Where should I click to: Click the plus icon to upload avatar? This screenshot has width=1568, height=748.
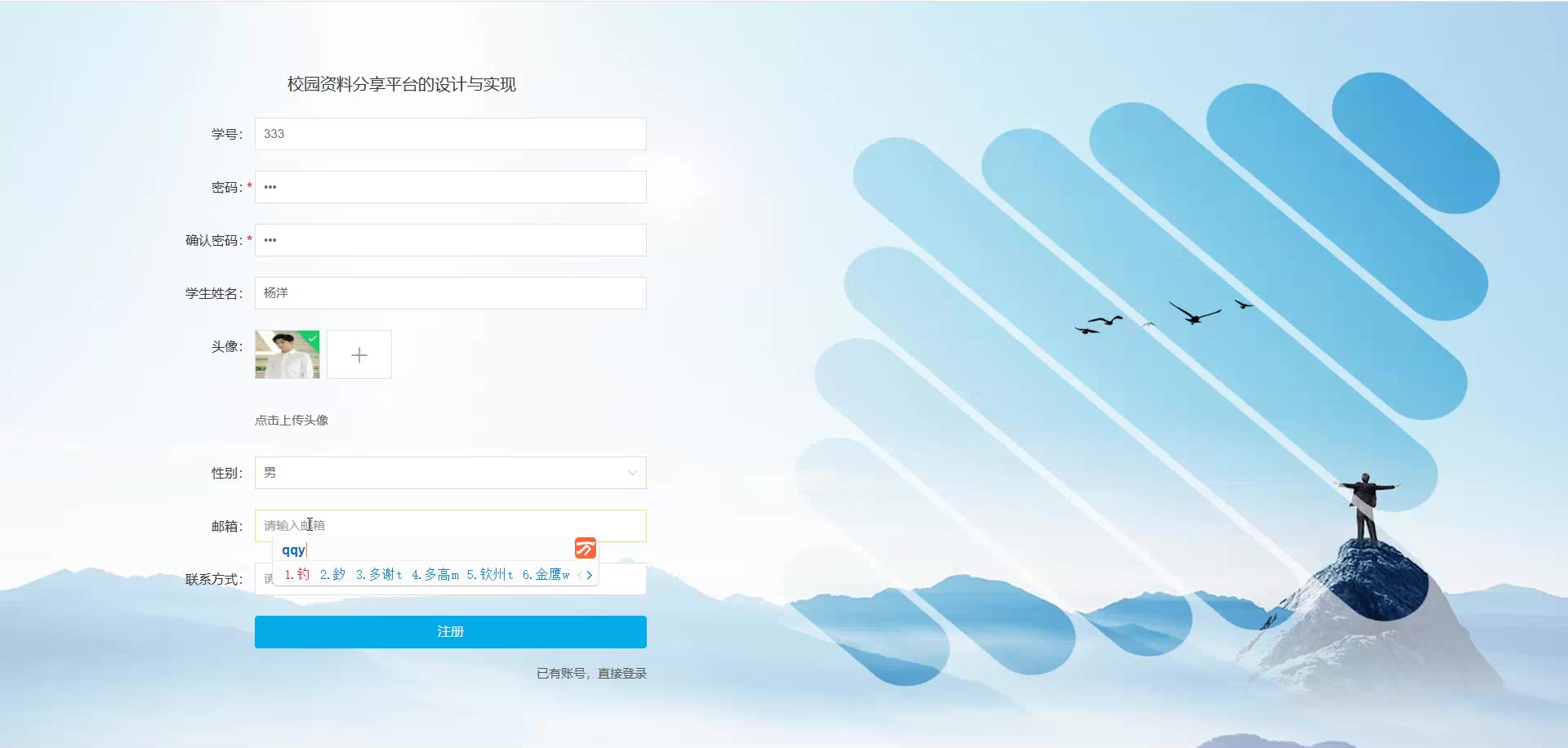359,354
